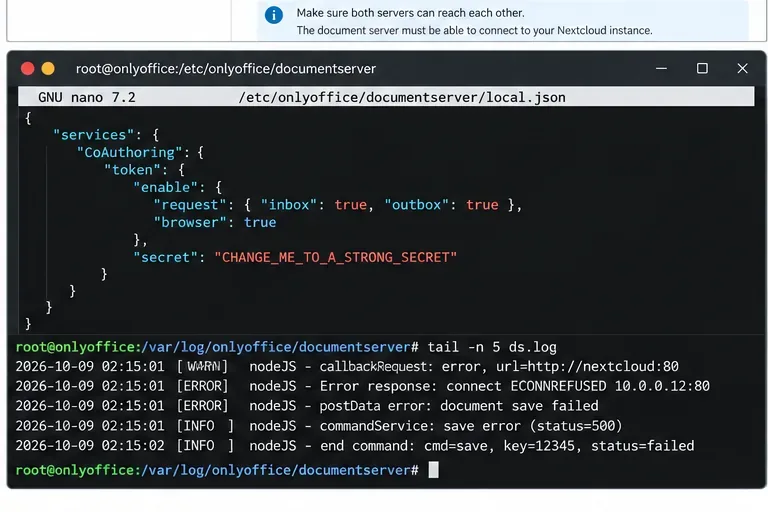The width and height of the screenshot is (768, 512).
Task: Click the red dot in terminal title bar
Action: [27, 69]
